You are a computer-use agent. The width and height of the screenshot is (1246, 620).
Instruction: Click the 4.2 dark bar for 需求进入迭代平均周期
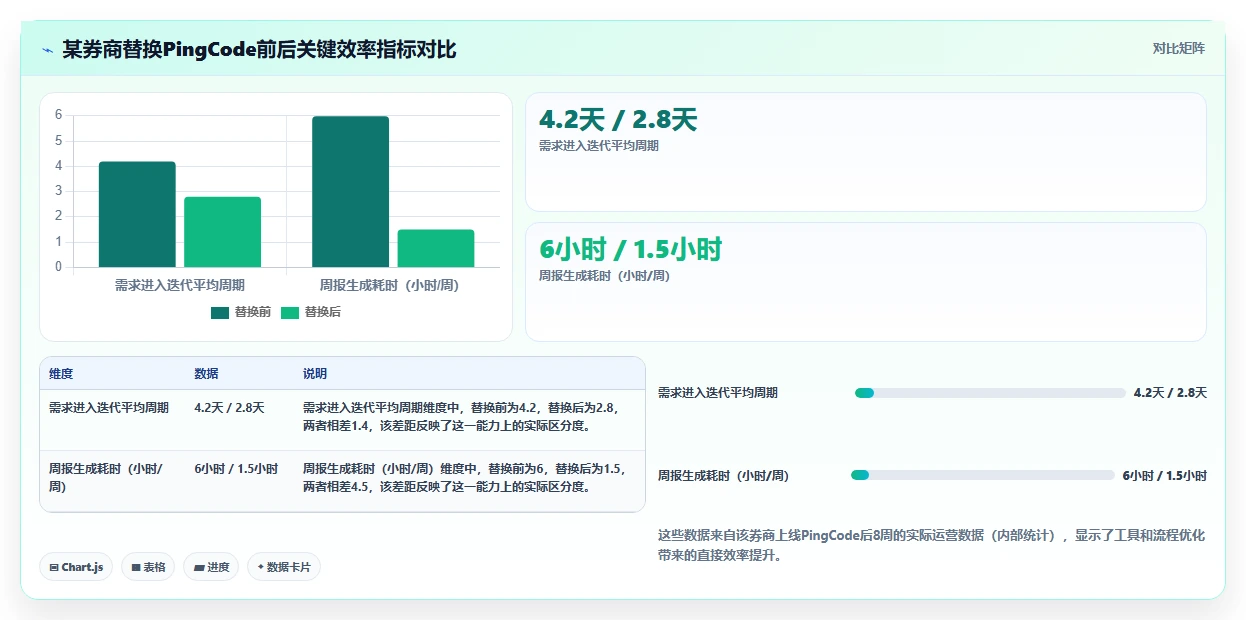(x=137, y=214)
